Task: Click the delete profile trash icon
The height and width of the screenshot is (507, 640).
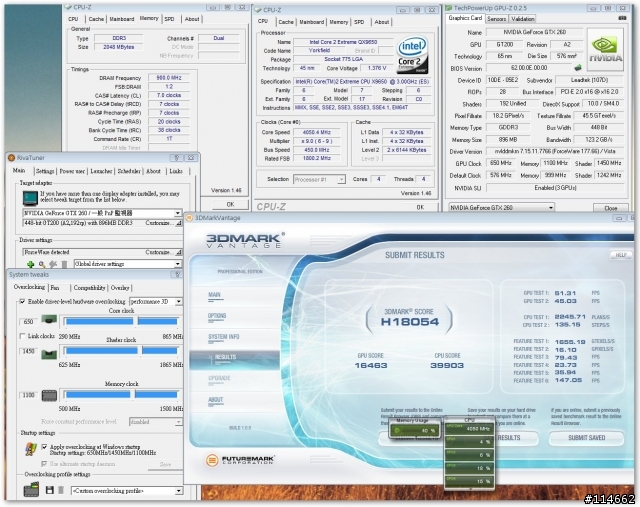Action: 61,490
